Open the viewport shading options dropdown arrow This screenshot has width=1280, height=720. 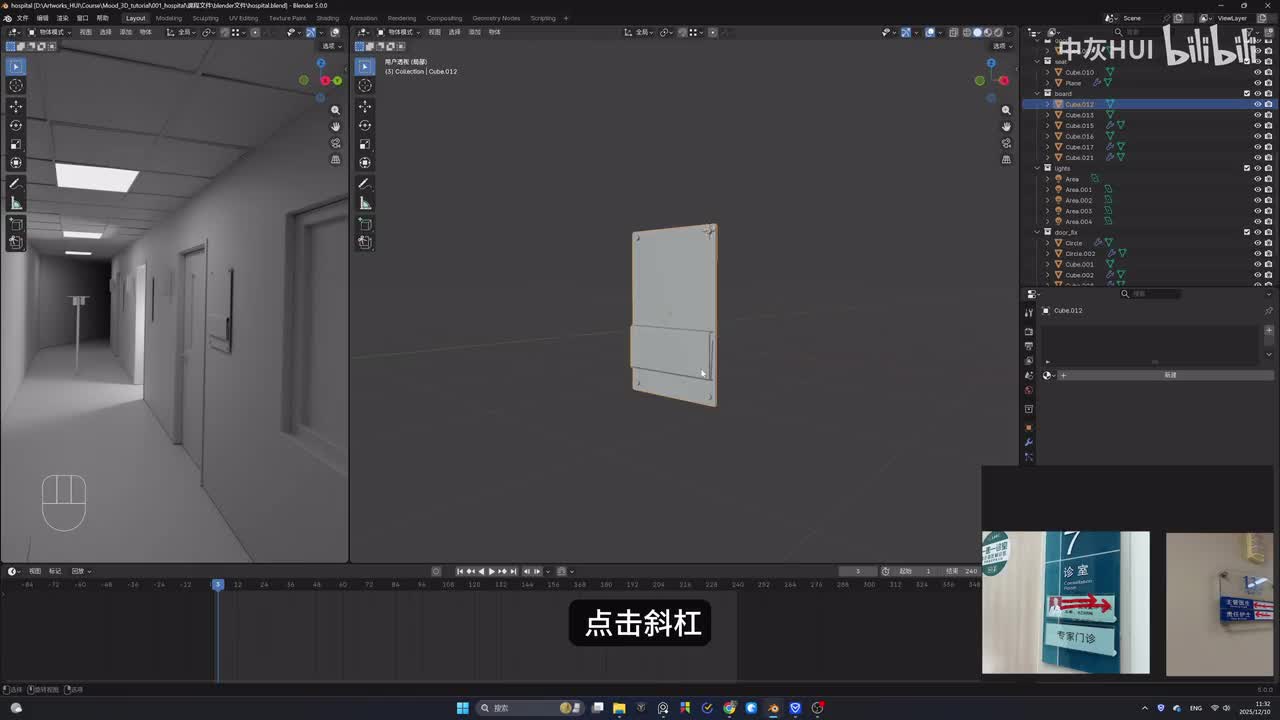pyautogui.click(x=1008, y=32)
